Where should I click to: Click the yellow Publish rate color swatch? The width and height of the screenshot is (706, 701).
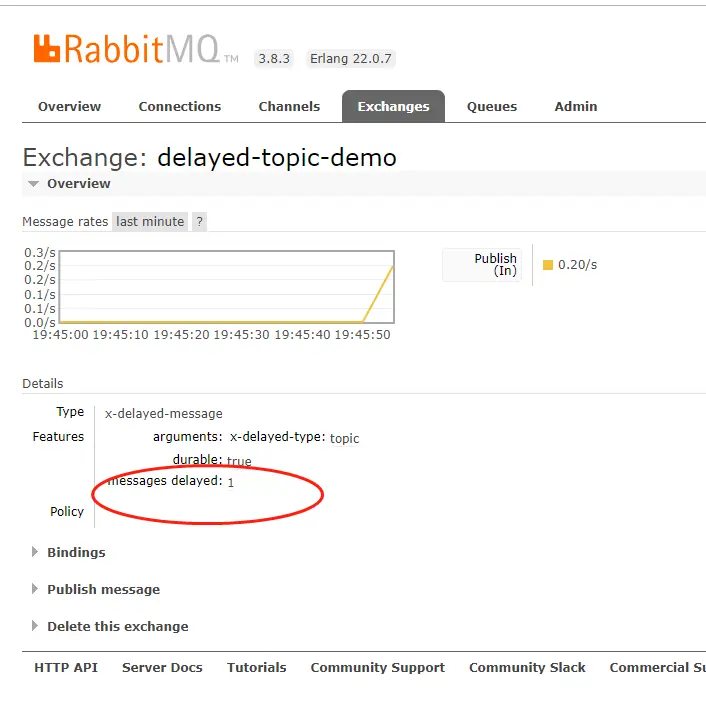[x=548, y=265]
